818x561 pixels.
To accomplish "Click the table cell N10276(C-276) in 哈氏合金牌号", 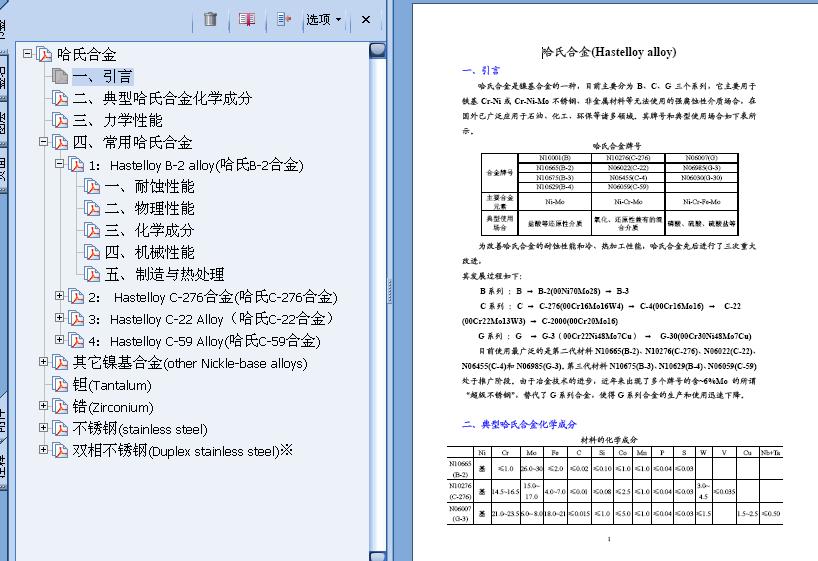I will 628,158.
